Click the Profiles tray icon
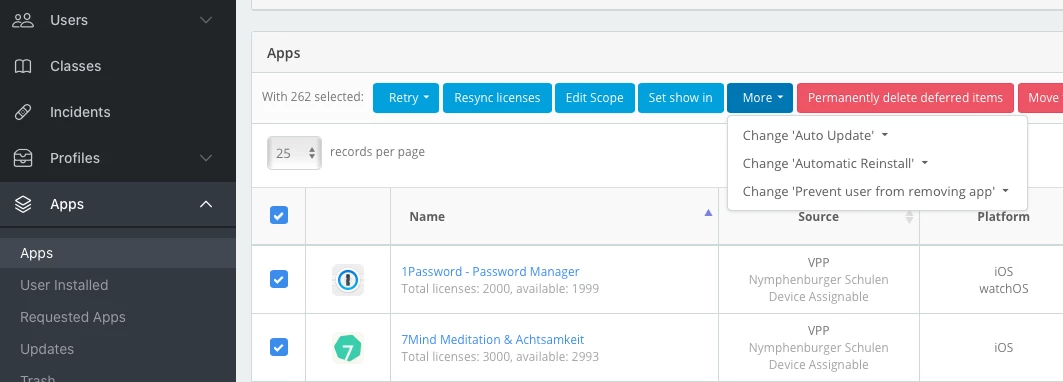The width and height of the screenshot is (1063, 382). pos(23,158)
